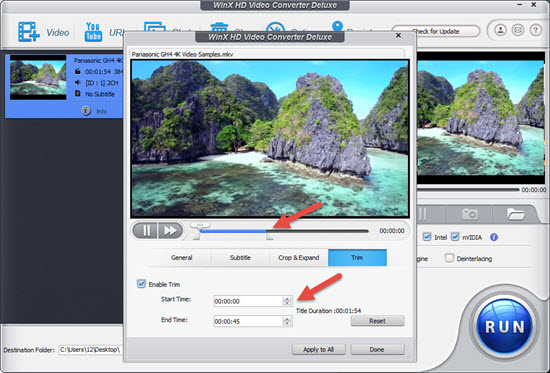Close the trim dialog window

[x=398, y=35]
